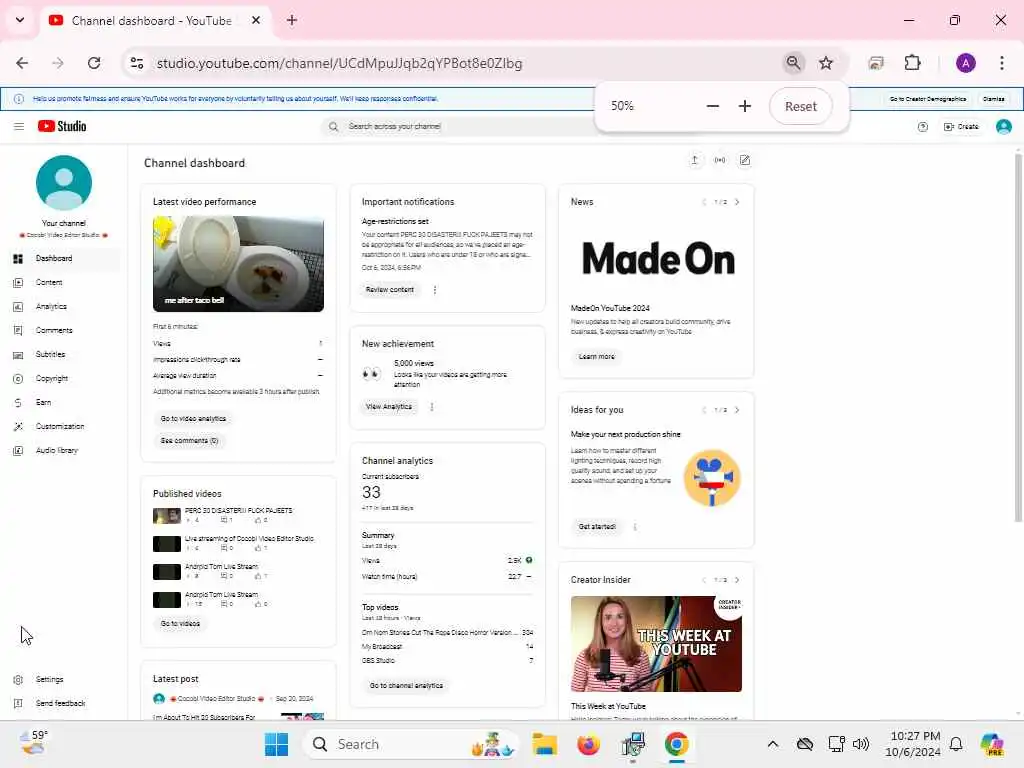
Task: Click Go to Creator Demographics
Action: (x=927, y=99)
